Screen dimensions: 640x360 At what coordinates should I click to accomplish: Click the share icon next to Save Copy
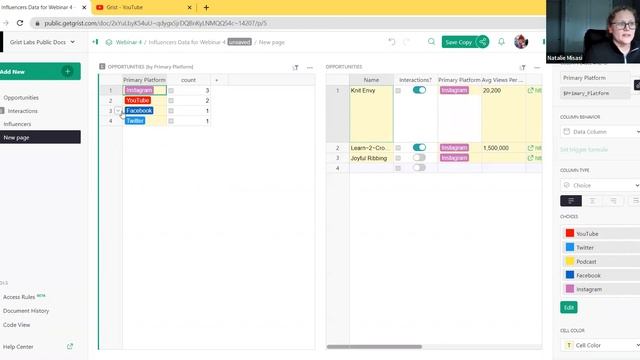(482, 42)
